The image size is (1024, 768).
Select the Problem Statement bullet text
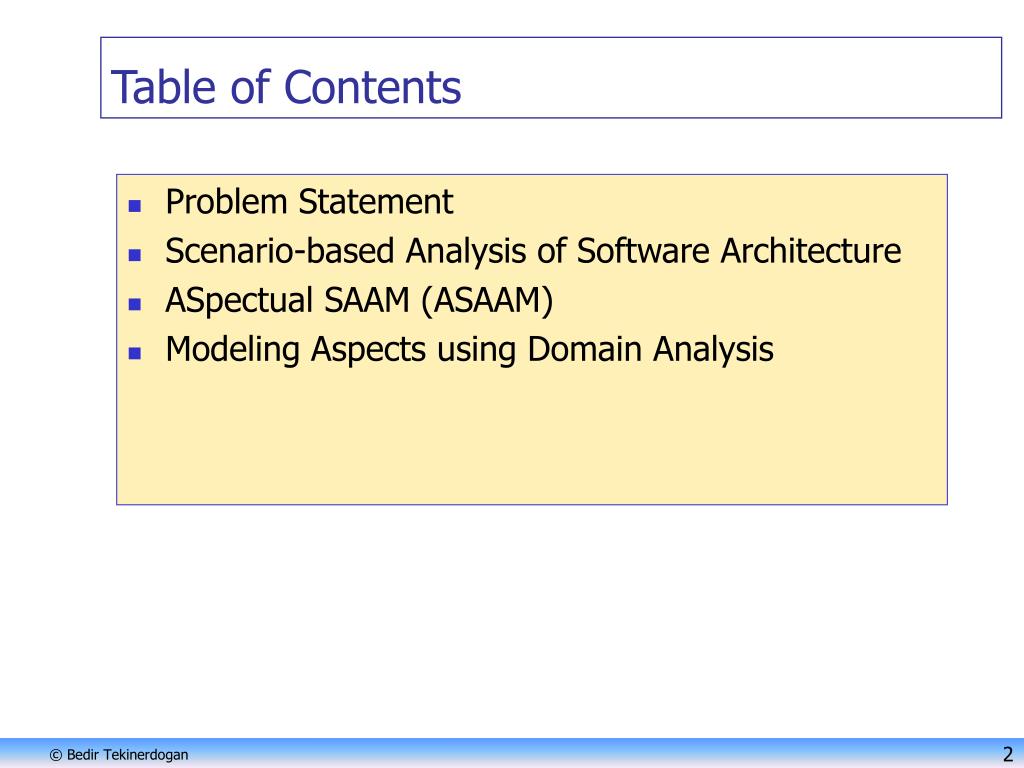[x=309, y=201]
